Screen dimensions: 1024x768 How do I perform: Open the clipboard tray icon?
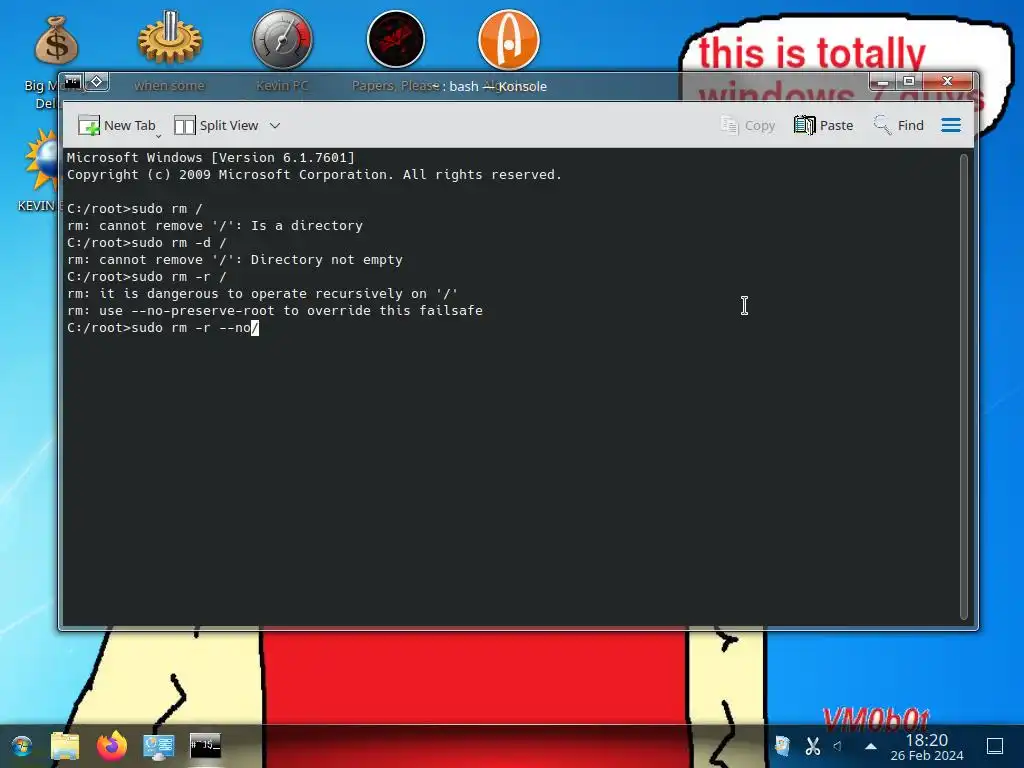click(782, 746)
